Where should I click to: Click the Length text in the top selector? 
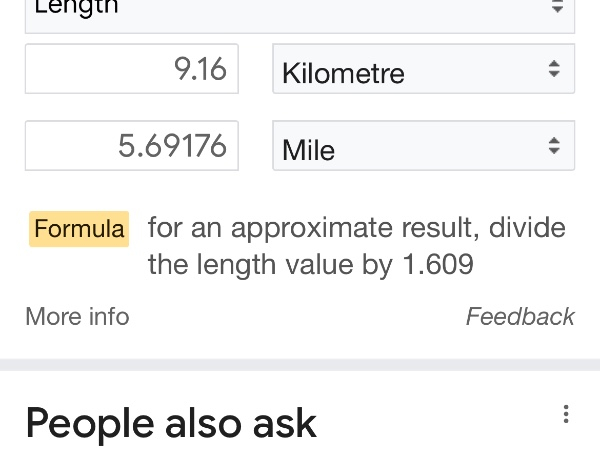76,7
